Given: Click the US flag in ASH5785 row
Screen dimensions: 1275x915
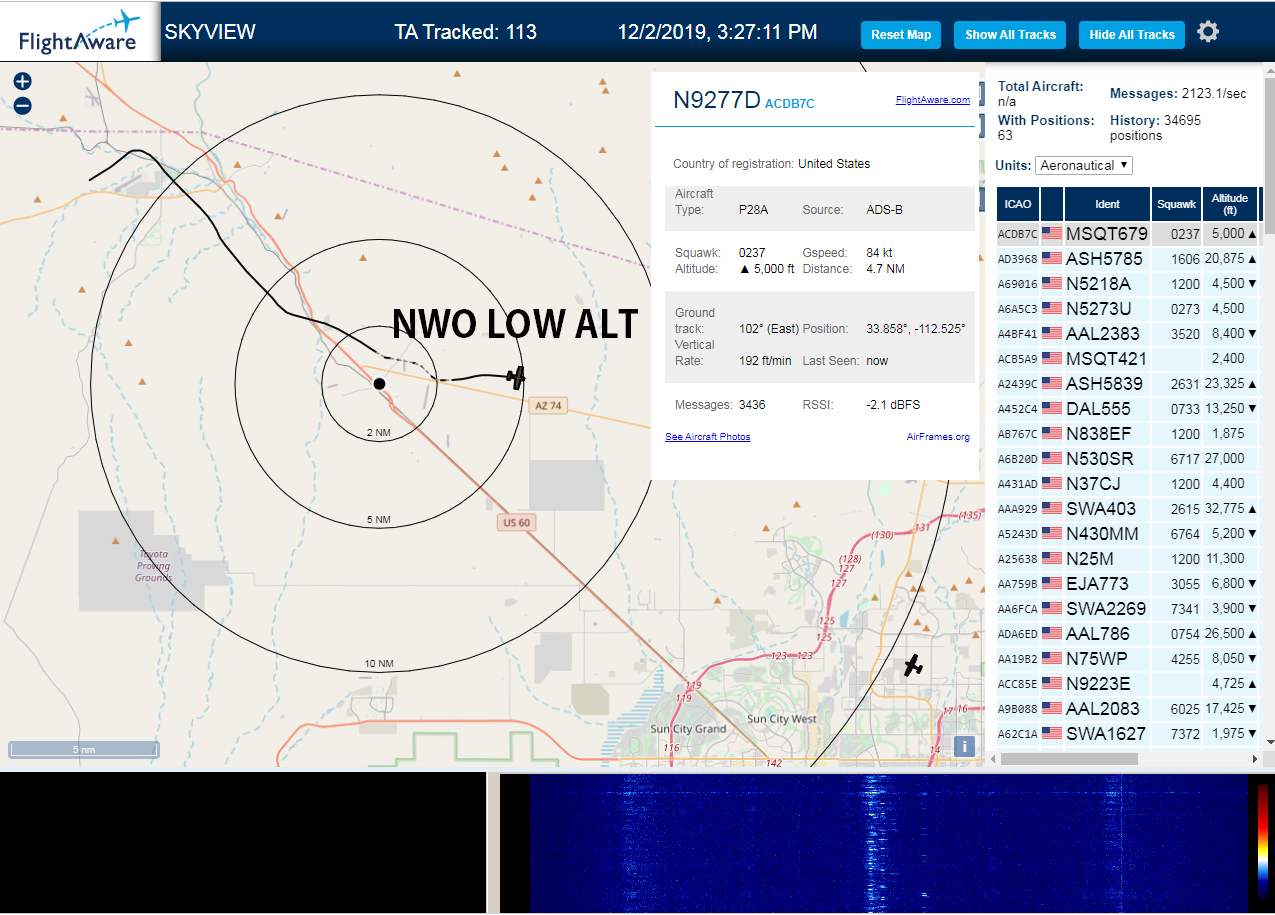Looking at the screenshot, I should pyautogui.click(x=1052, y=259).
